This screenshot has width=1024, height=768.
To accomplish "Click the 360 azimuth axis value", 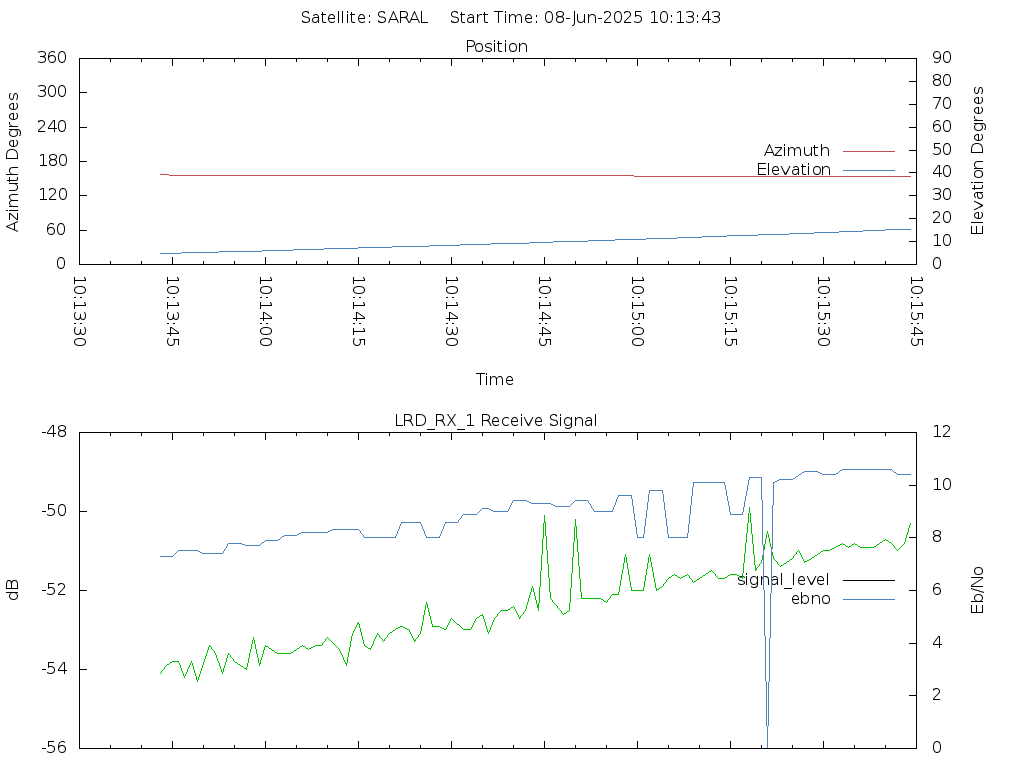I will (52, 57).
